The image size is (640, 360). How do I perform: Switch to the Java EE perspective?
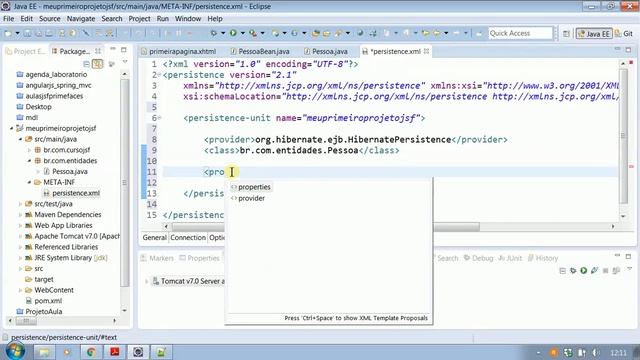pos(594,34)
